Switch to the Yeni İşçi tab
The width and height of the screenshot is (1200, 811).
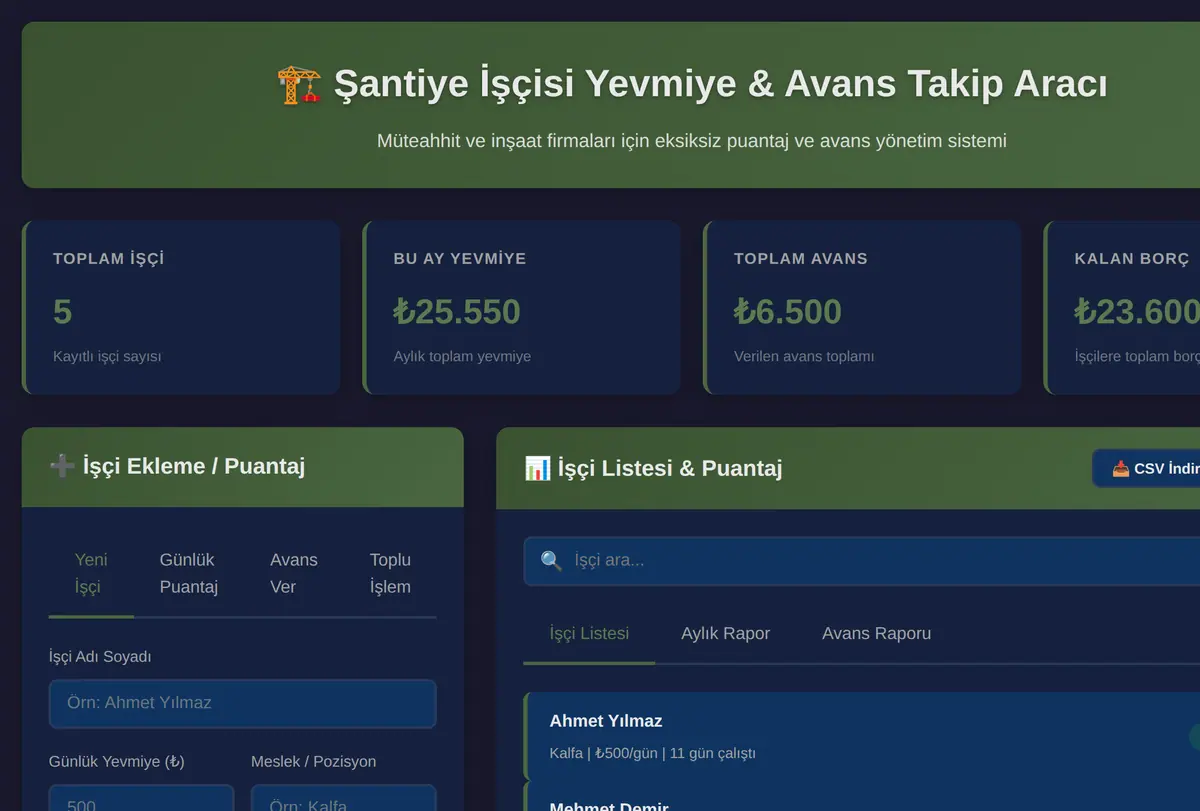(x=91, y=573)
